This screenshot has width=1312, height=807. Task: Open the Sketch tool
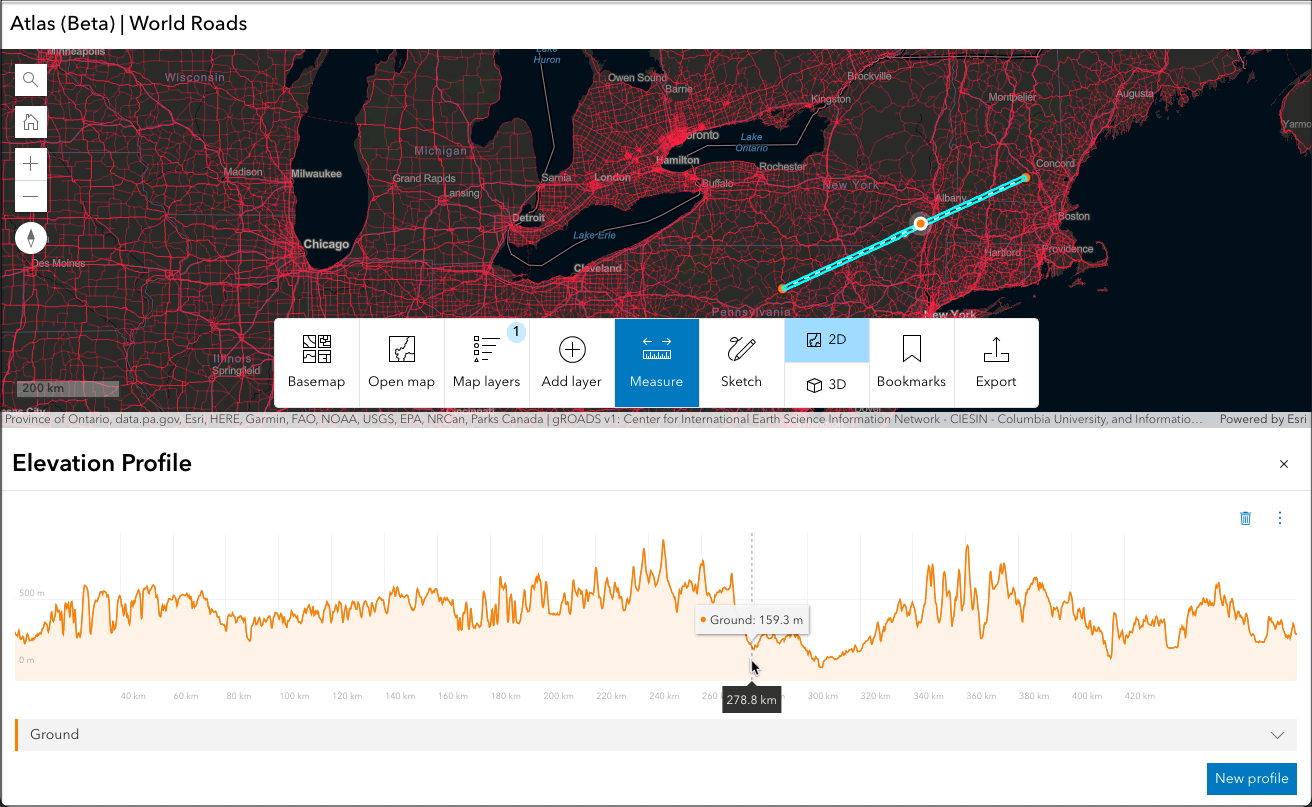tap(741, 363)
